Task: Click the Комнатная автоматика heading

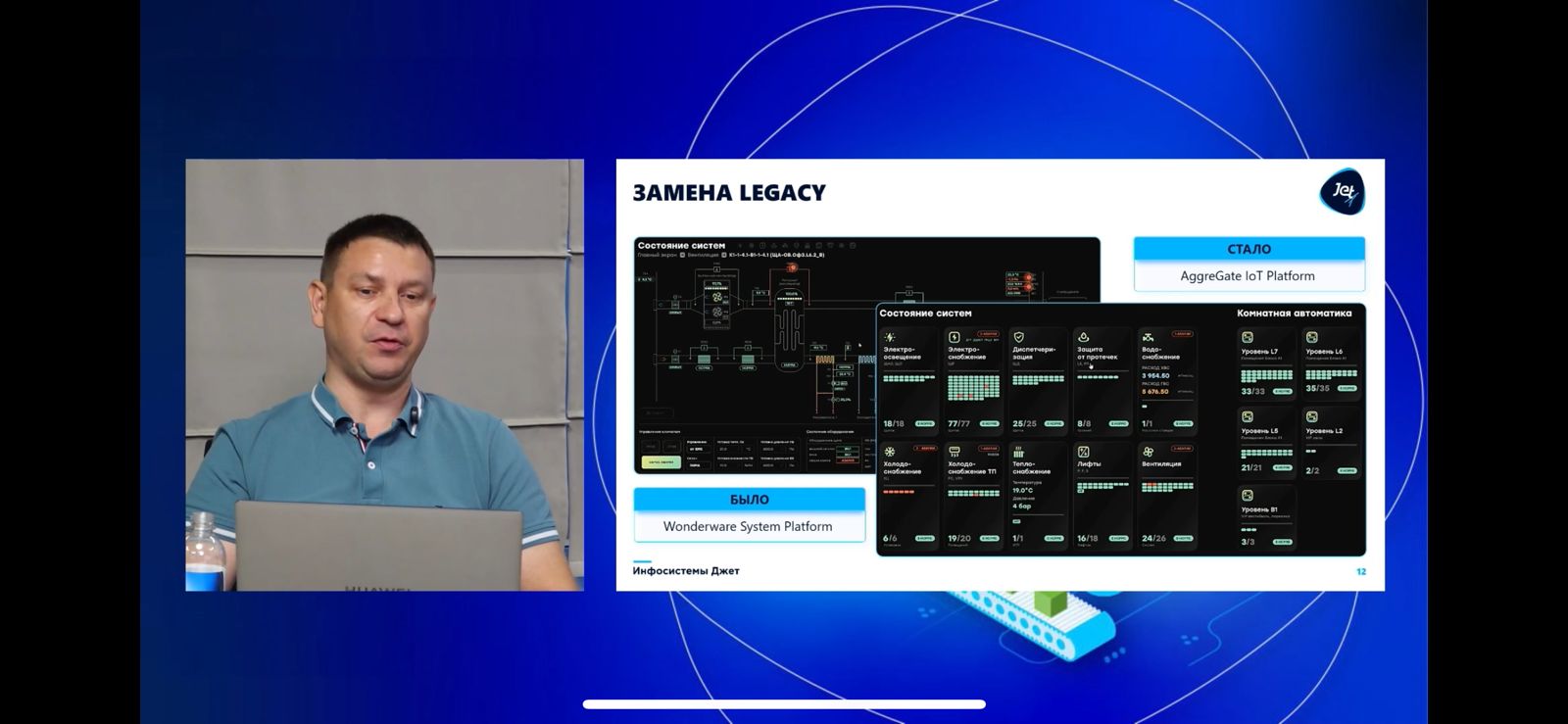Action: click(1294, 314)
